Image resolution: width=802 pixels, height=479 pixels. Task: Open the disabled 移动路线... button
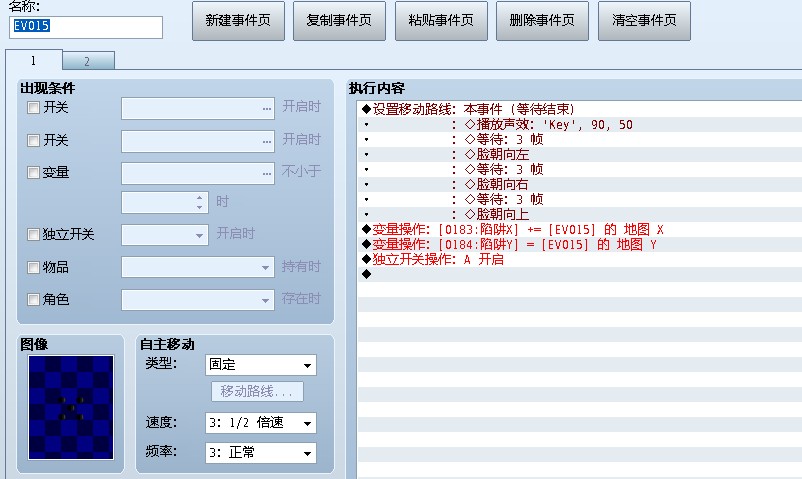(x=257, y=391)
